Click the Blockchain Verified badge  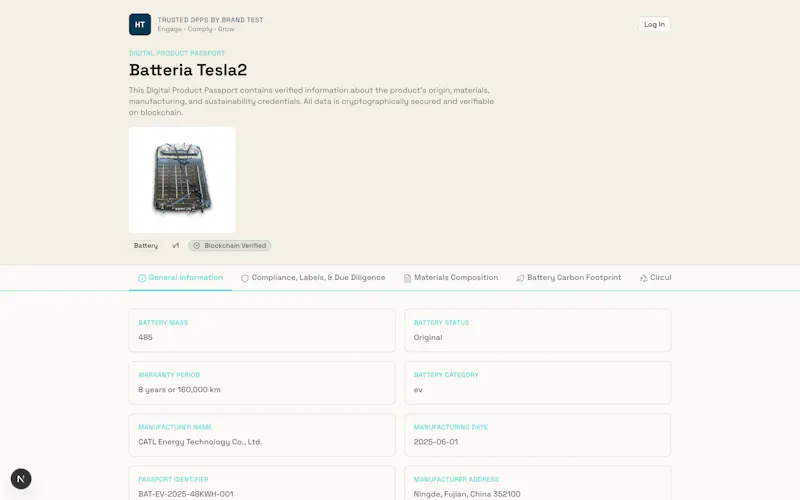coord(230,245)
